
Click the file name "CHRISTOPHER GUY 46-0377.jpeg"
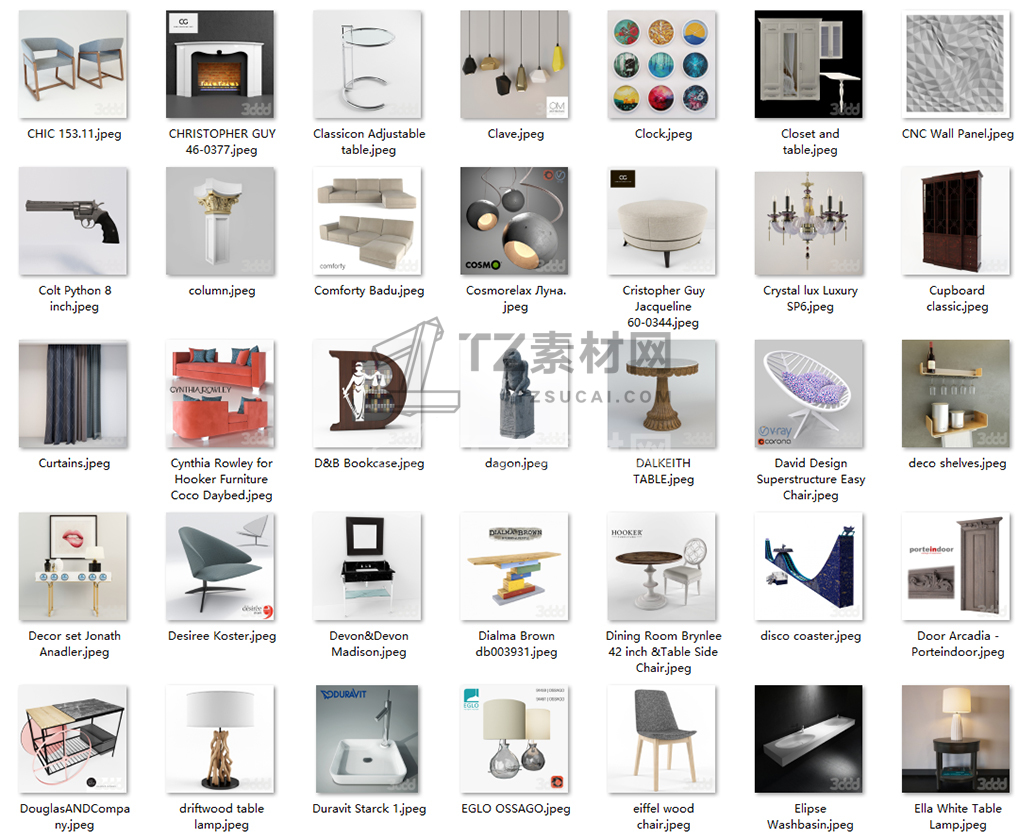pos(222,142)
